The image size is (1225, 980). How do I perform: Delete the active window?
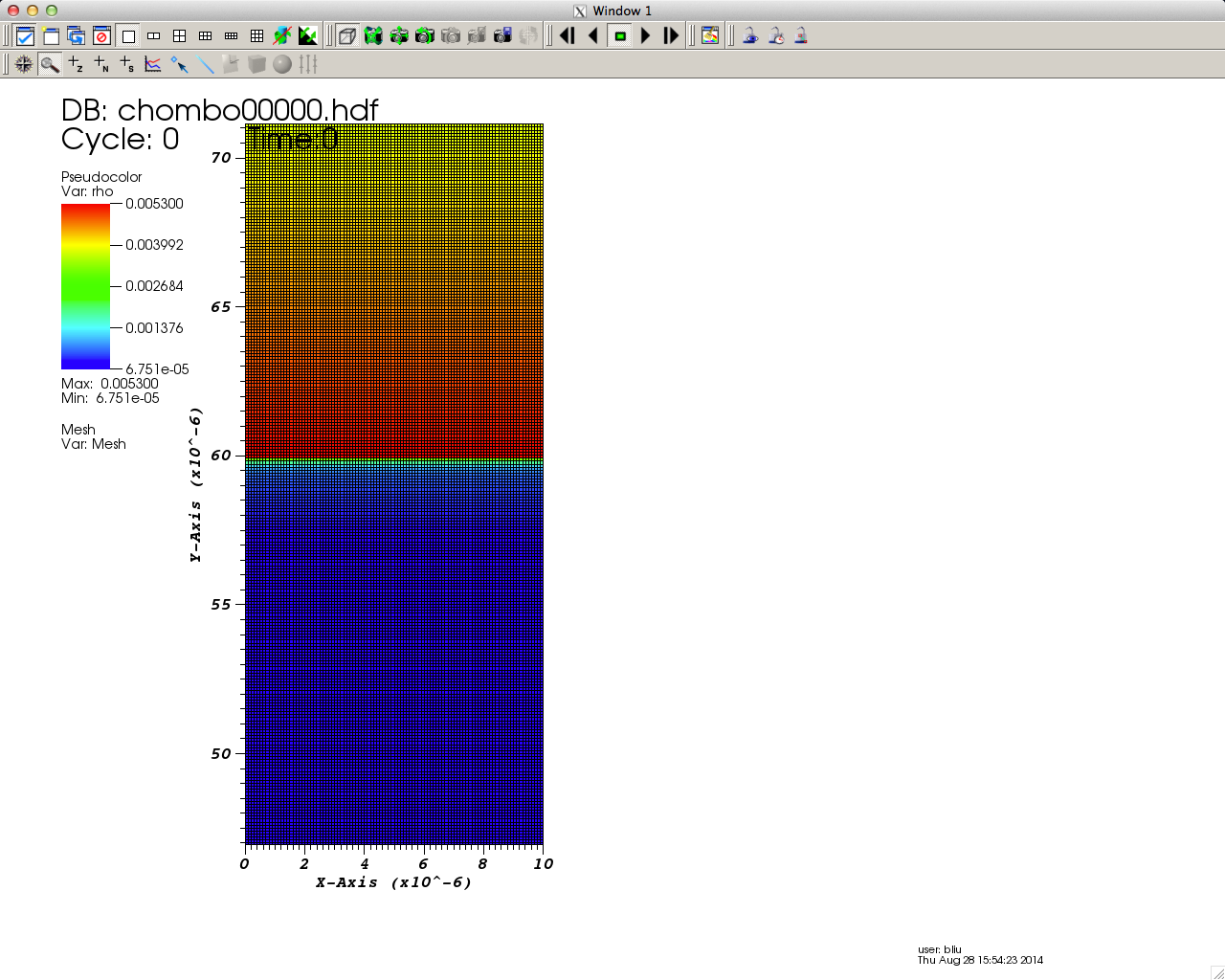(x=102, y=36)
